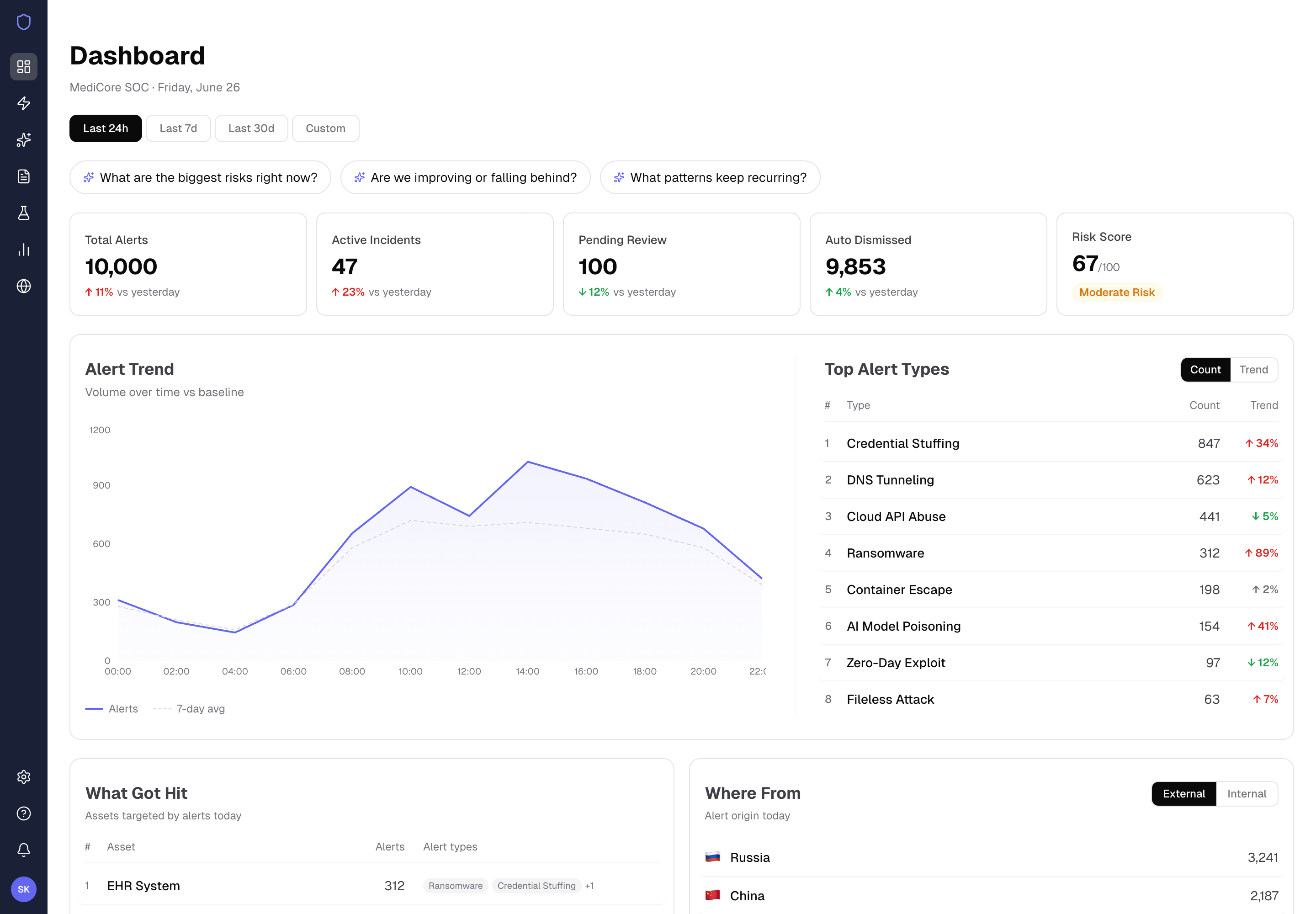This screenshot has width=1316, height=914.
Task: Click the Alerts legend item
Action: tap(111, 708)
